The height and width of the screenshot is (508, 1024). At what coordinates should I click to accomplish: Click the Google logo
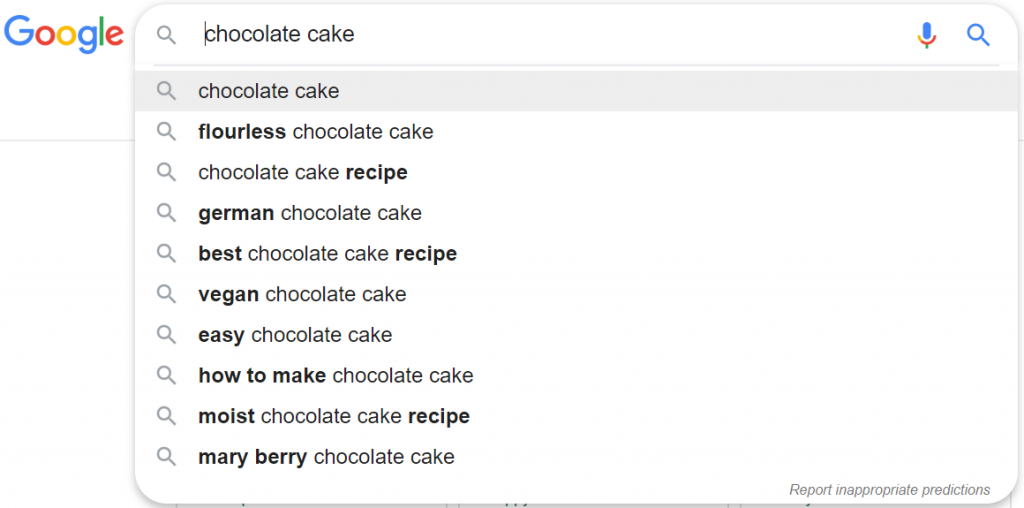click(64, 35)
